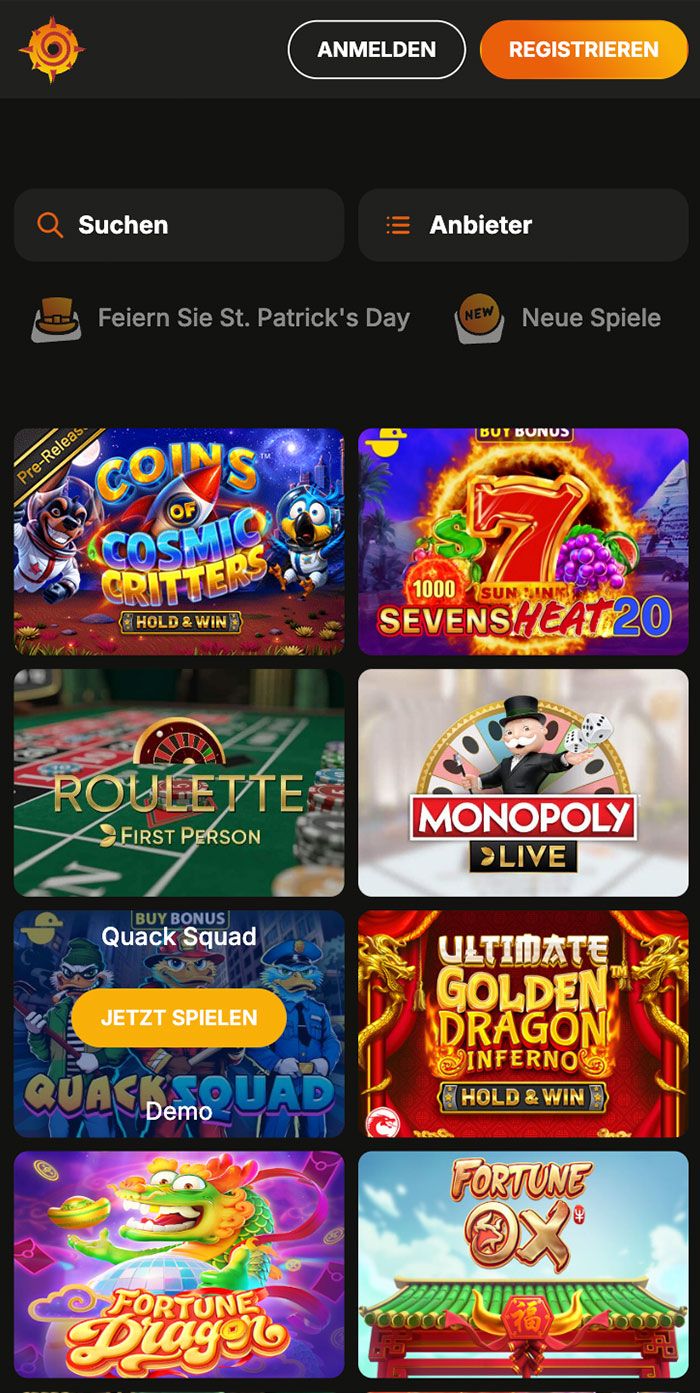Click the Registrieren button
Image resolution: width=700 pixels, height=1393 pixels.
click(x=584, y=49)
